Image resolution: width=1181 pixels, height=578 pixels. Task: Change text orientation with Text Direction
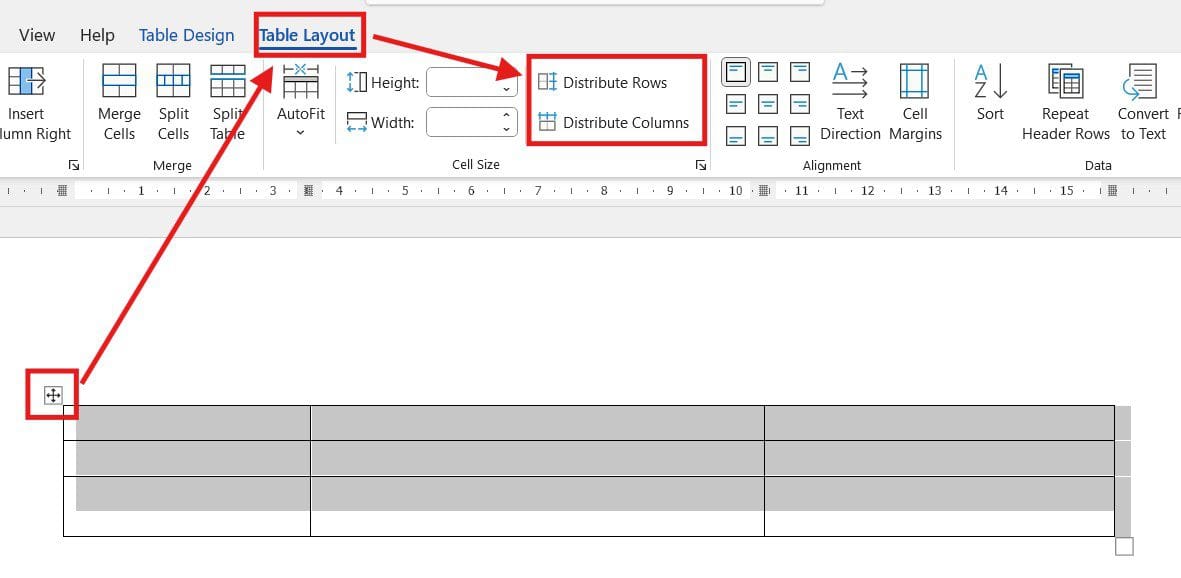click(849, 100)
